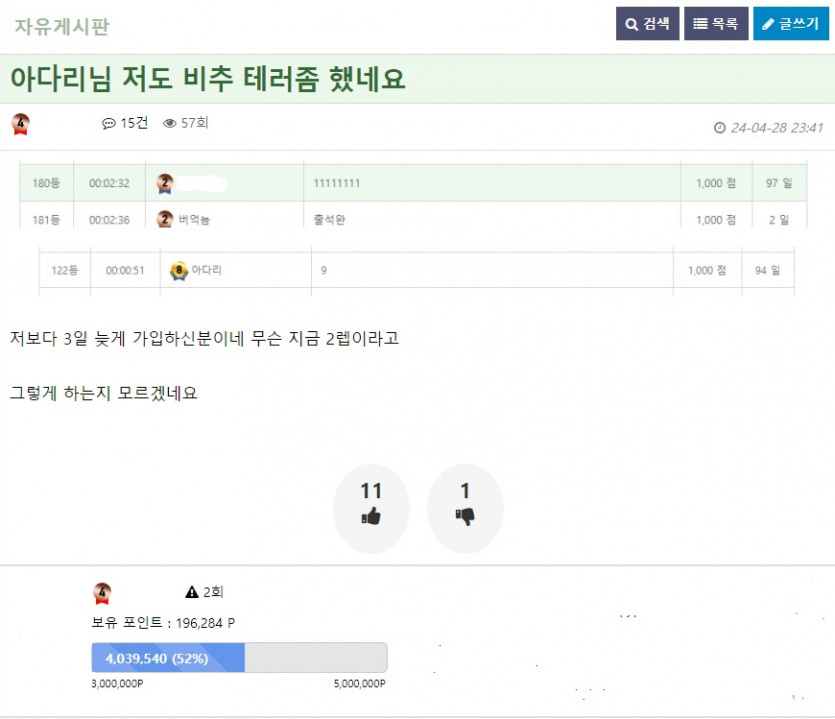Click the 00:02:32 time cell
The image size is (835, 719).
pyautogui.click(x=109, y=183)
